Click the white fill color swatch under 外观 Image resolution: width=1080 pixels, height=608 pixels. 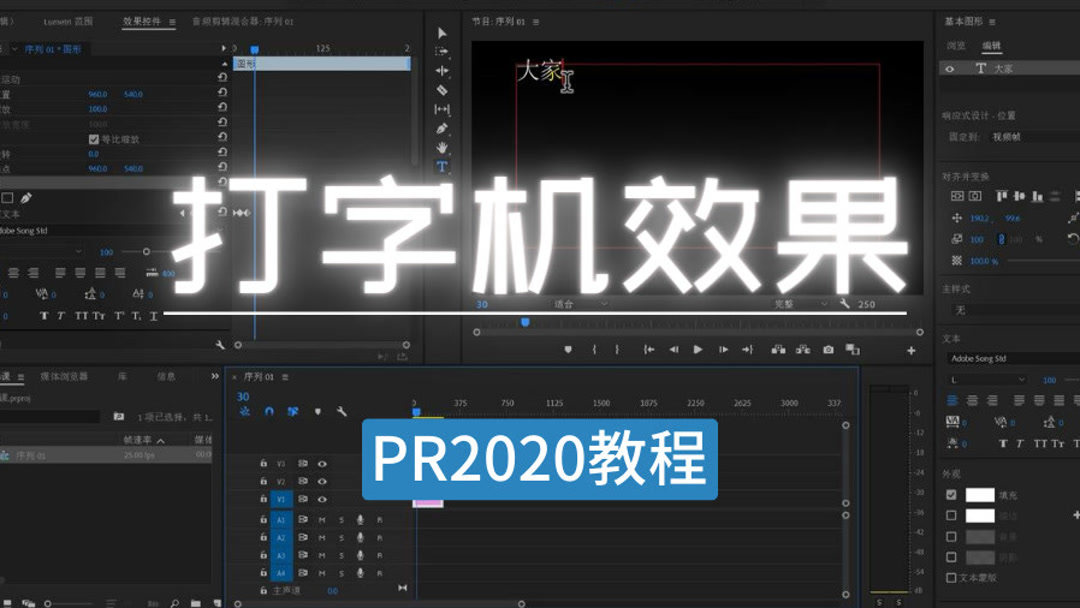click(x=979, y=495)
